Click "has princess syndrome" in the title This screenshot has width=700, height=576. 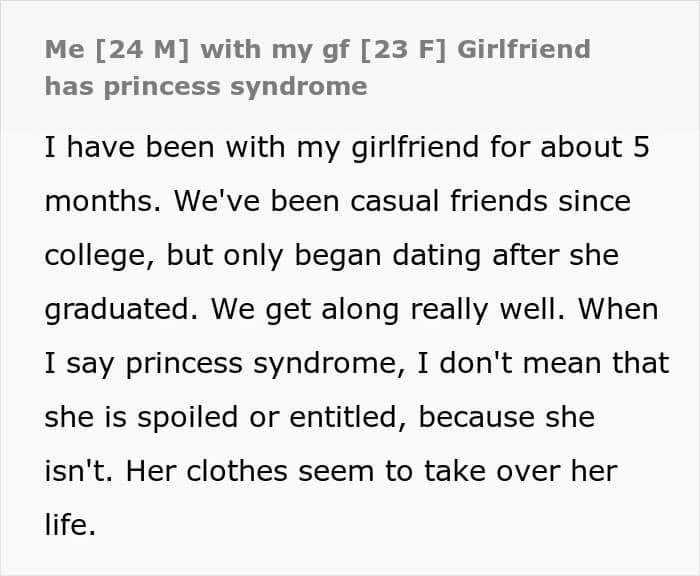(x=205, y=86)
